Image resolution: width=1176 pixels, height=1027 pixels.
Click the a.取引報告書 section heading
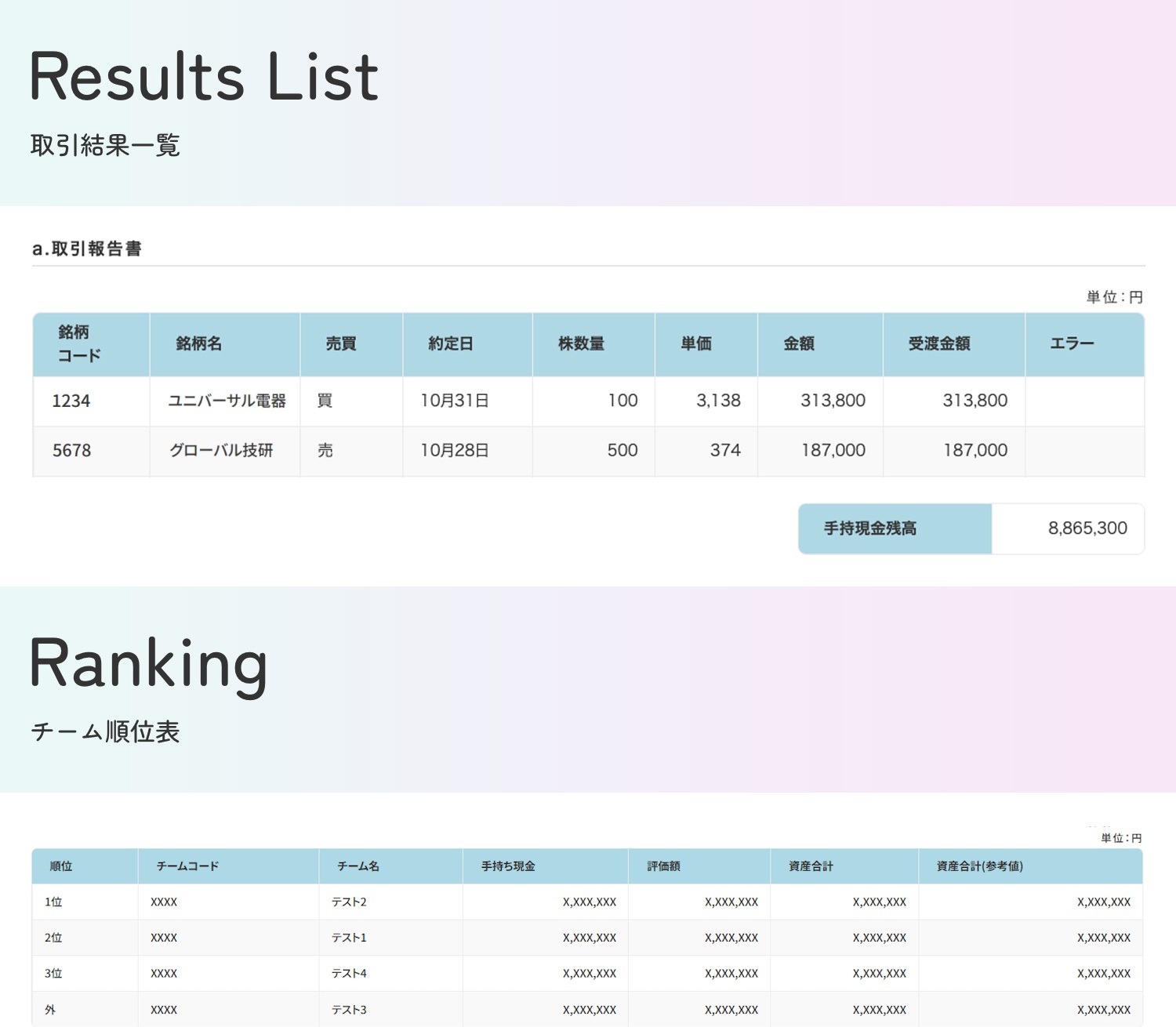point(87,249)
